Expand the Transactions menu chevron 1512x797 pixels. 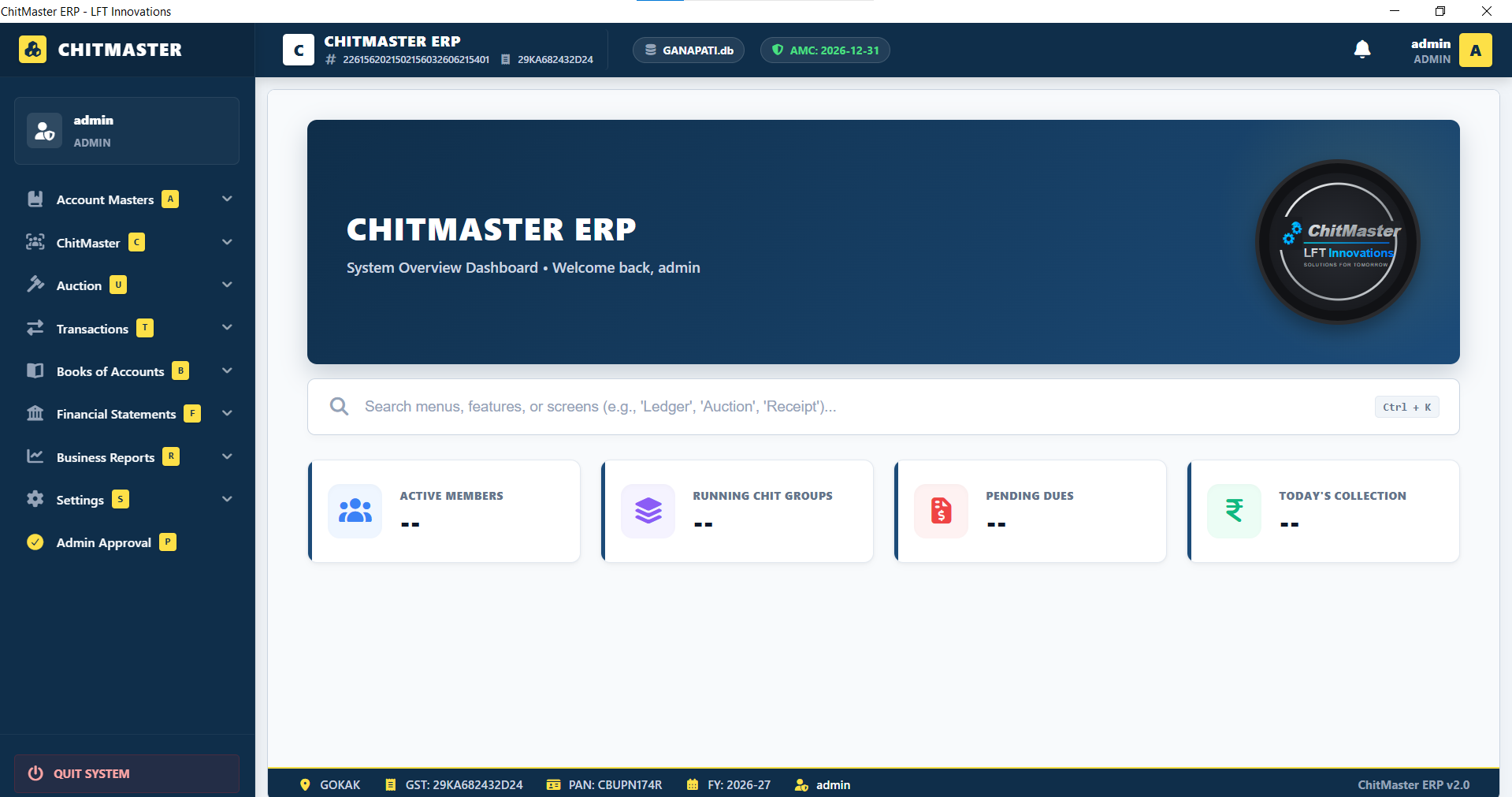227,328
